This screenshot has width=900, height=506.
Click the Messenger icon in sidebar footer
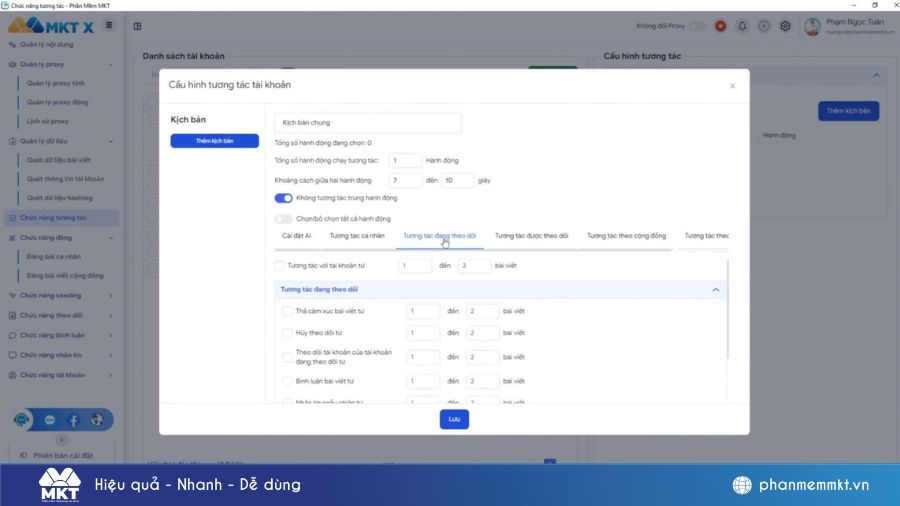50,420
